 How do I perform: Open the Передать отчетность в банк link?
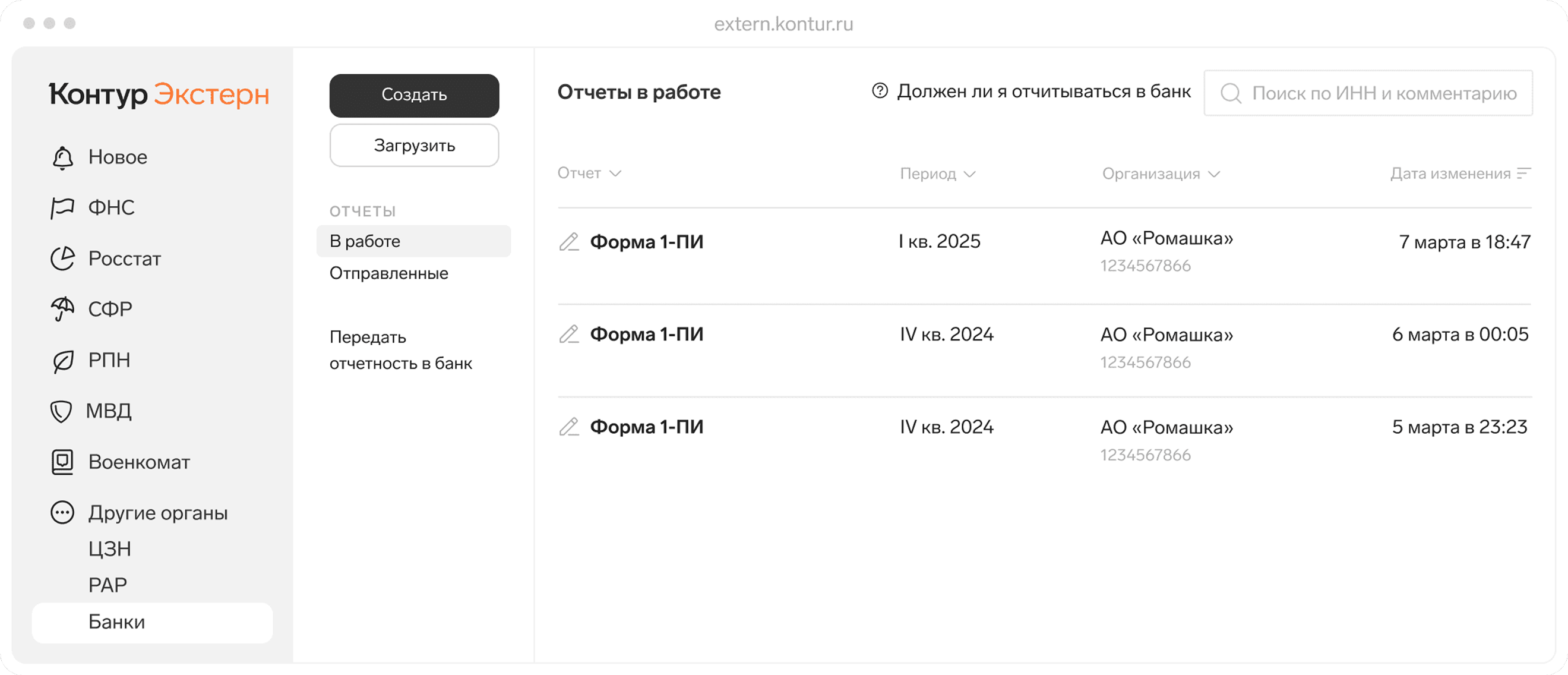[400, 351]
